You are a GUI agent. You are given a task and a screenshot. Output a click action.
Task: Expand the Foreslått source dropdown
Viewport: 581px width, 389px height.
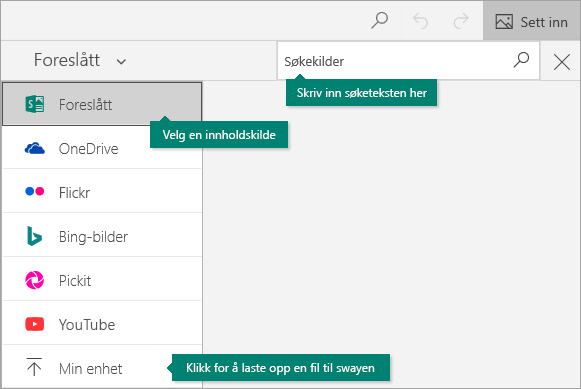pos(80,60)
